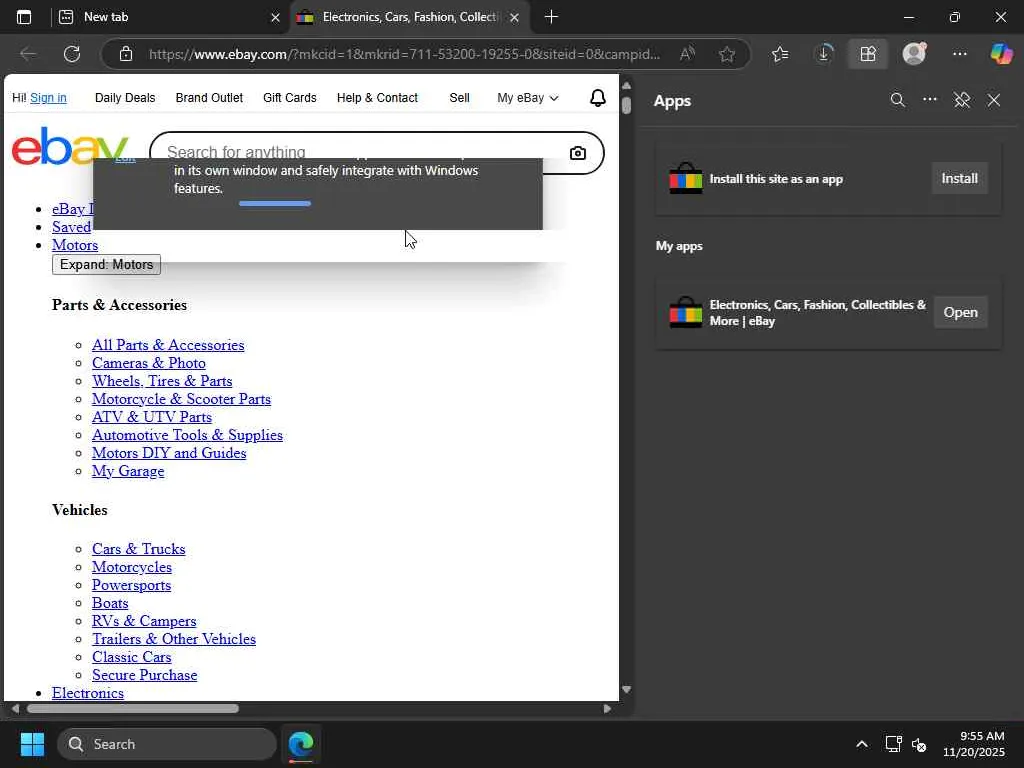Image resolution: width=1024 pixels, height=768 pixels.
Task: Open Edge Settings and more menu
Action: pyautogui.click(x=959, y=54)
